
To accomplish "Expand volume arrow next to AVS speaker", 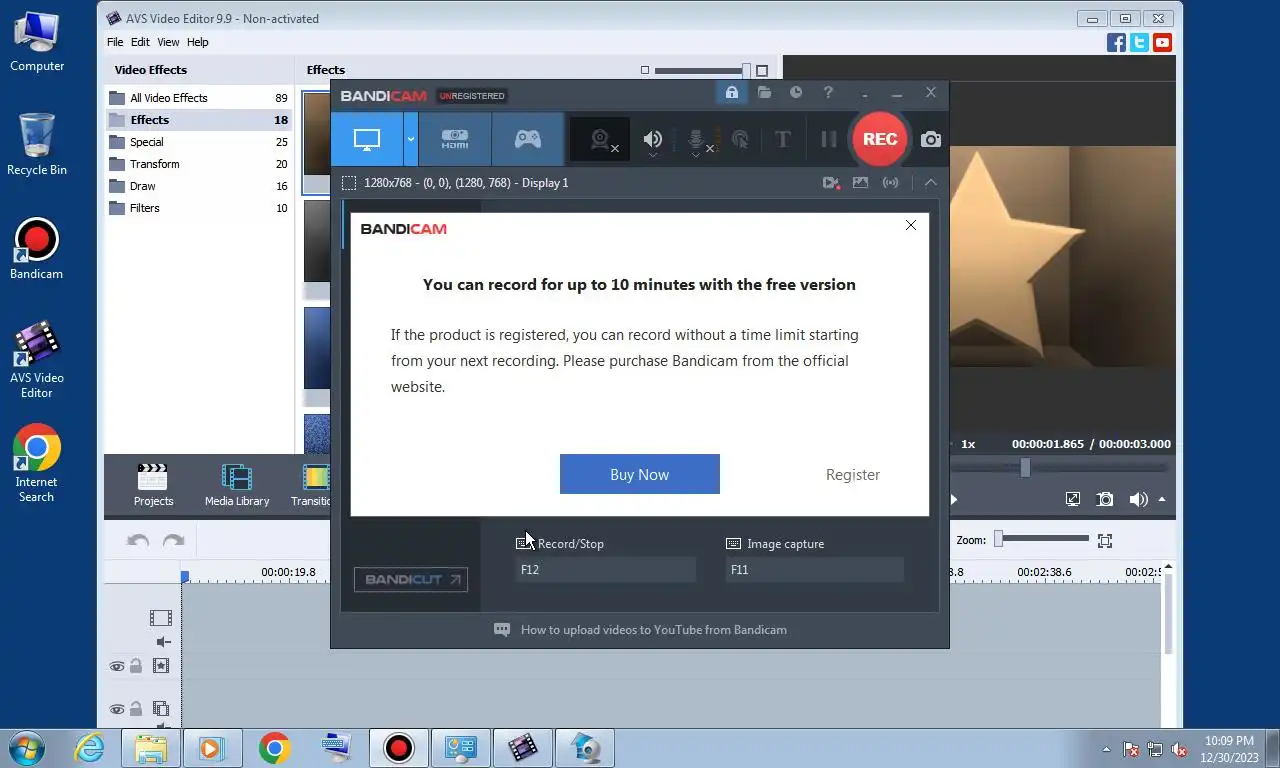I will point(1162,499).
